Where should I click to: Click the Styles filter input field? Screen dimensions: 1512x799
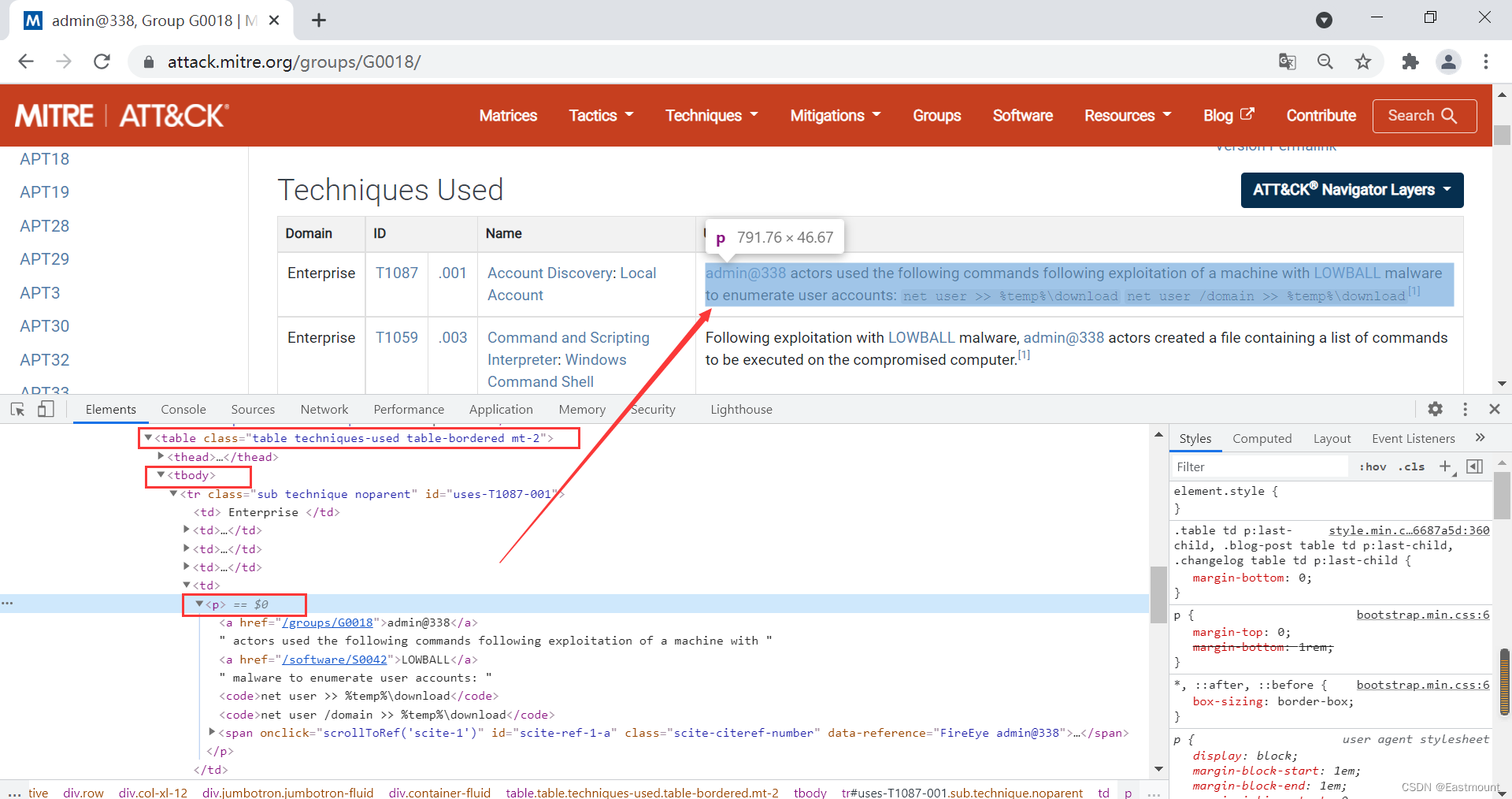coord(1260,466)
